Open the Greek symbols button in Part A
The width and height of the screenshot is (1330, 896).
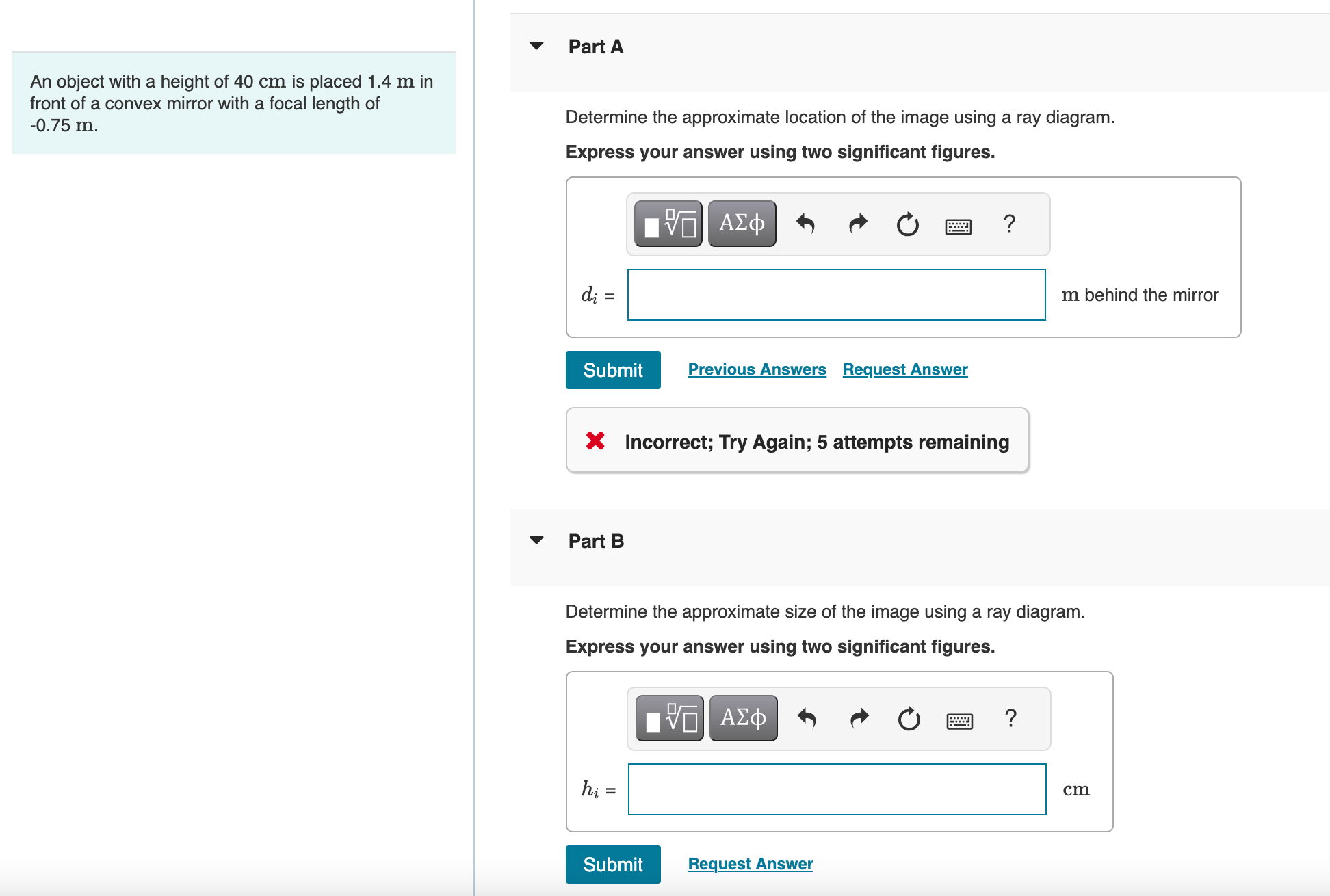[742, 224]
